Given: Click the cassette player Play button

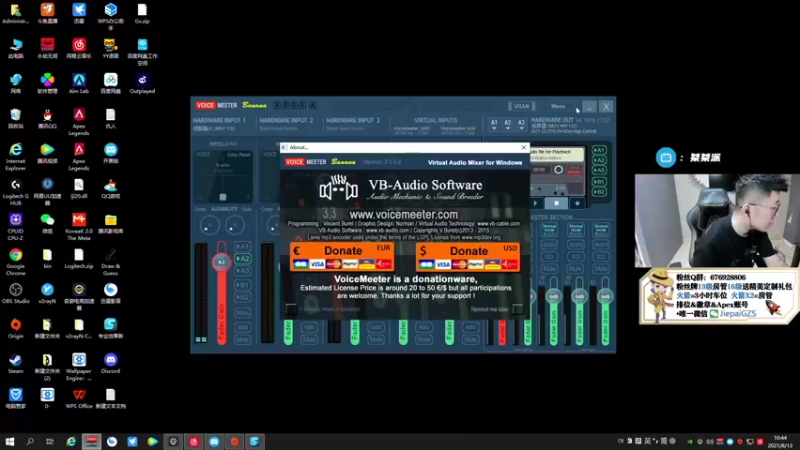Looking at the screenshot, I should pos(535,203).
